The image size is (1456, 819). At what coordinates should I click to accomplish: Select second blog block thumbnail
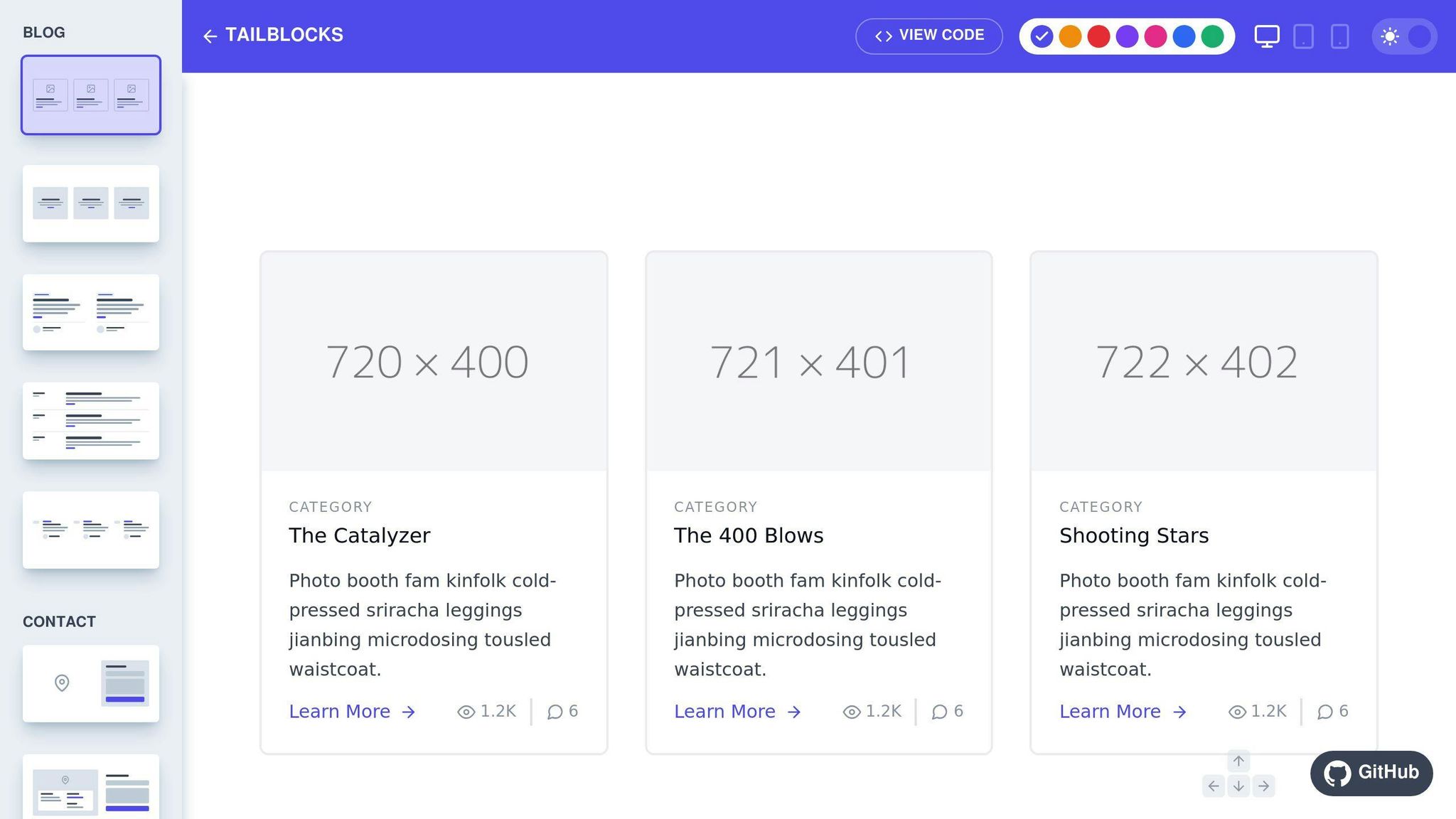91,203
